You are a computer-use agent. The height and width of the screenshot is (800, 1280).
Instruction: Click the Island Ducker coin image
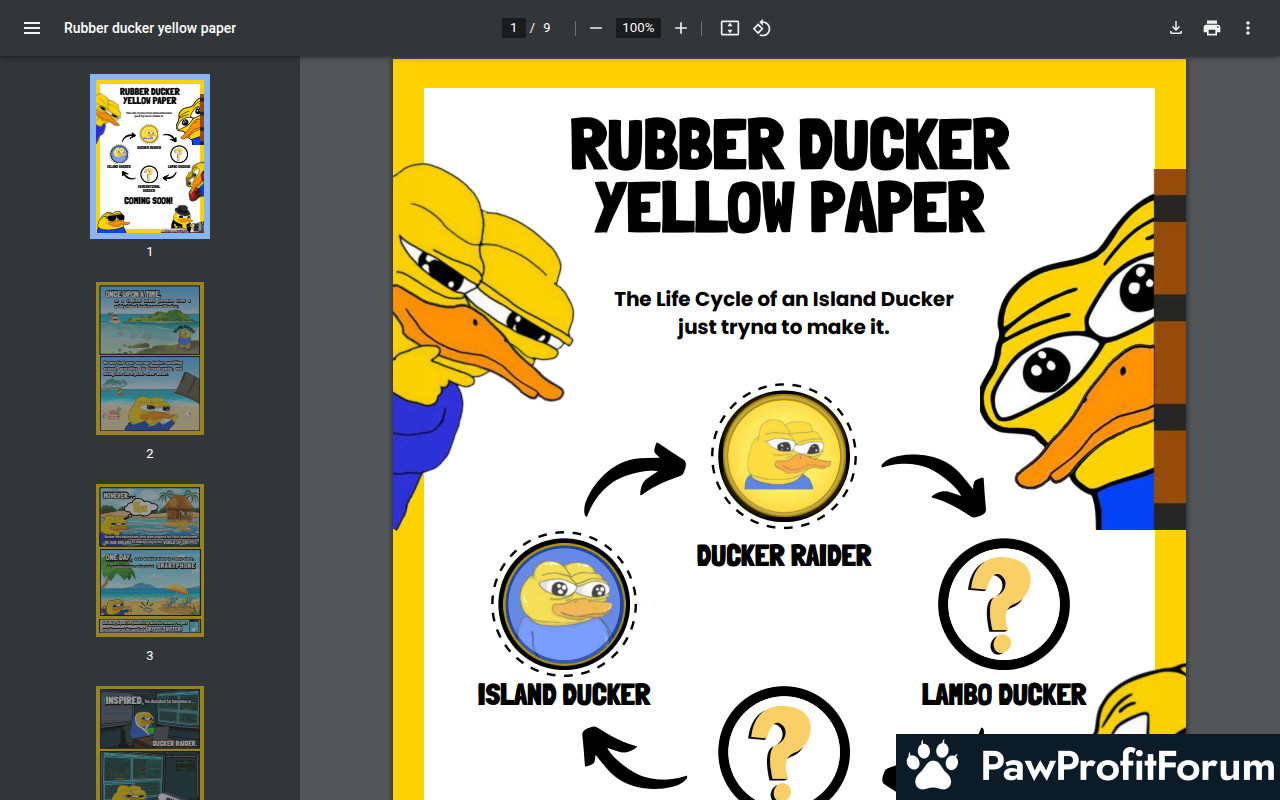[564, 603]
